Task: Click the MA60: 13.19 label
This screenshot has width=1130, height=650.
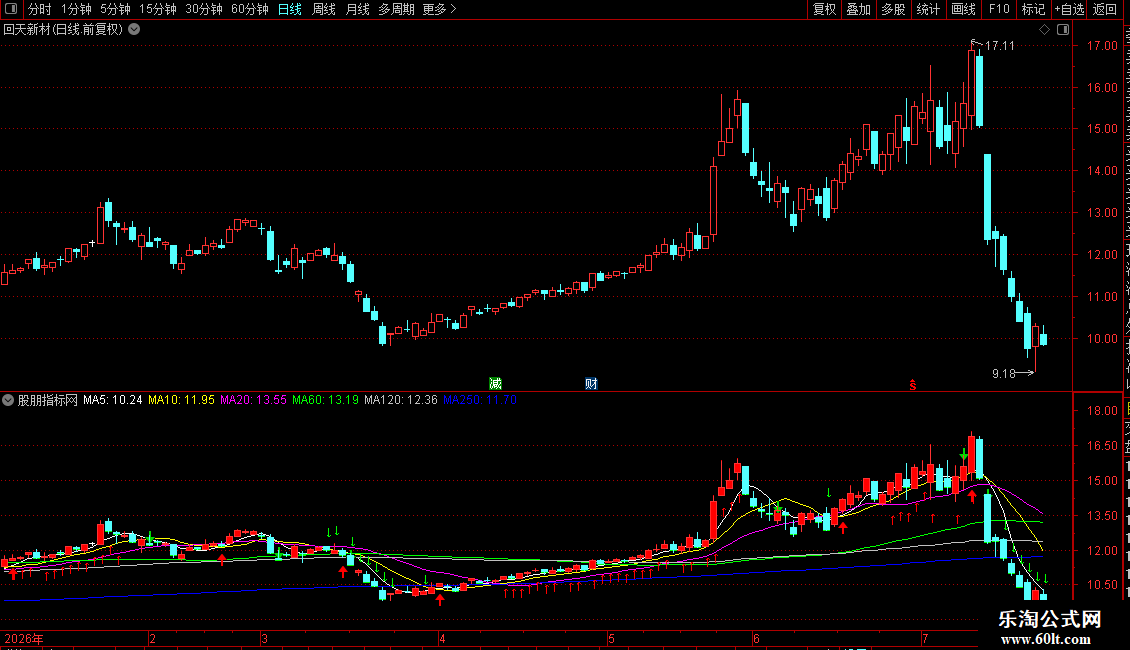Action: pos(325,400)
